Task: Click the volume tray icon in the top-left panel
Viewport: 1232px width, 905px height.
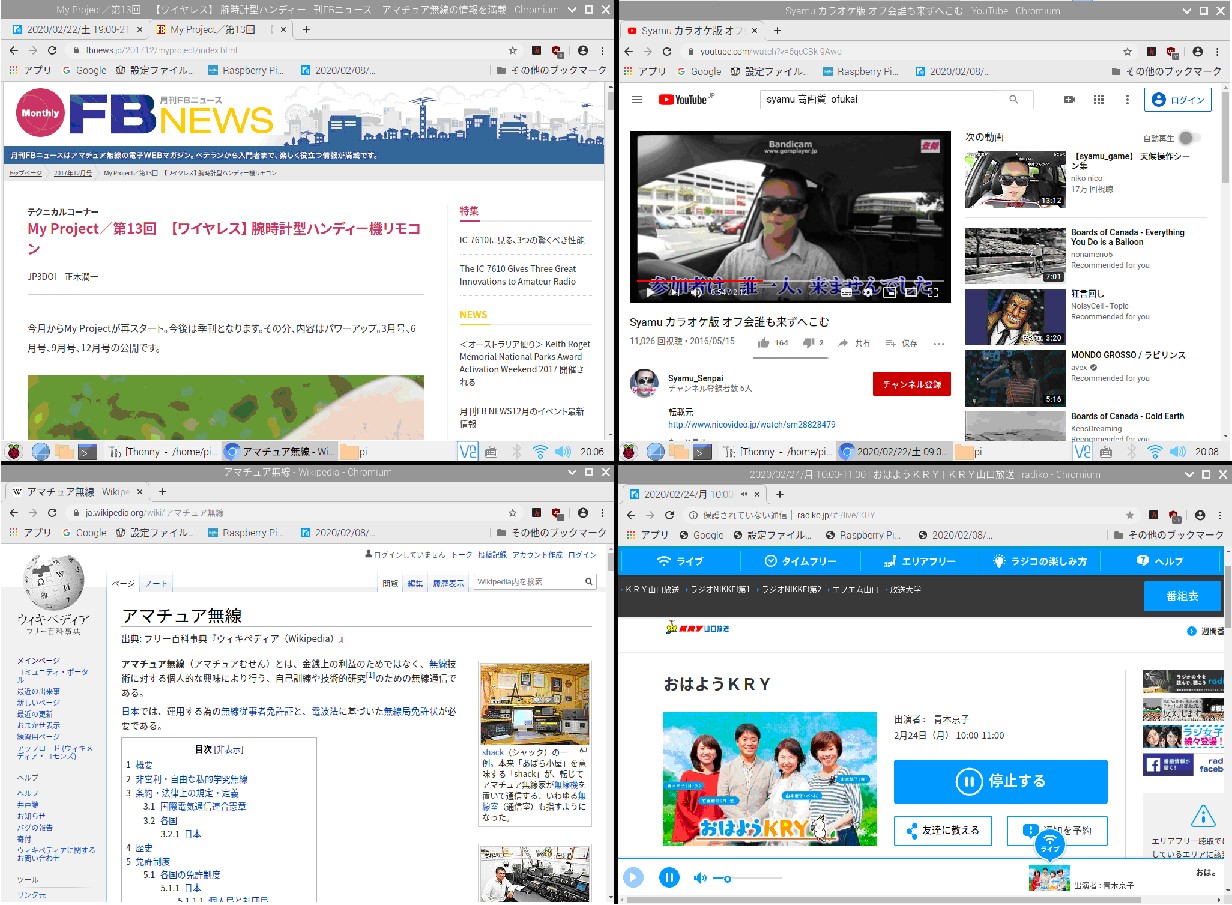Action: coord(562,451)
